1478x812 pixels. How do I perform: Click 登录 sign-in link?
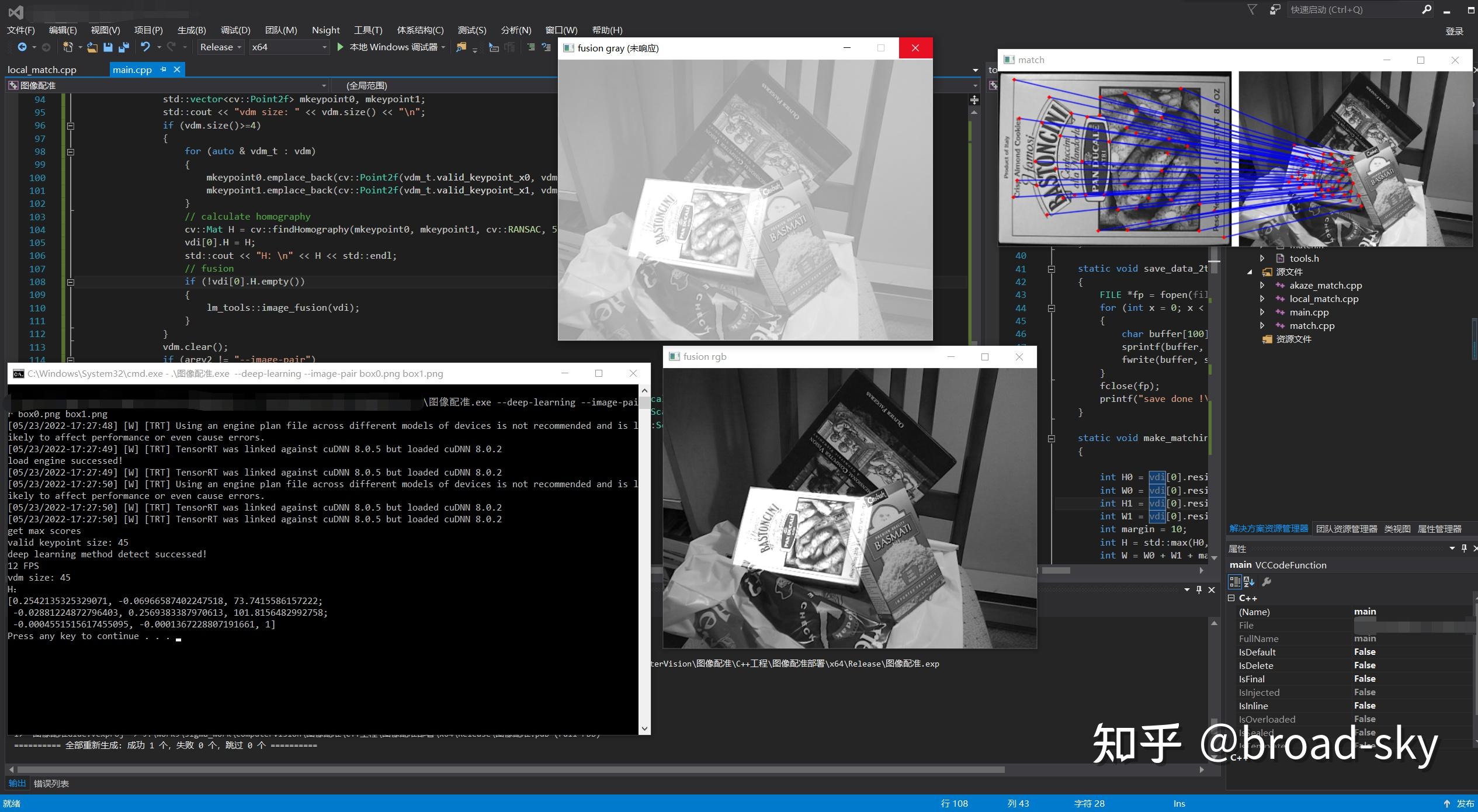(1454, 32)
